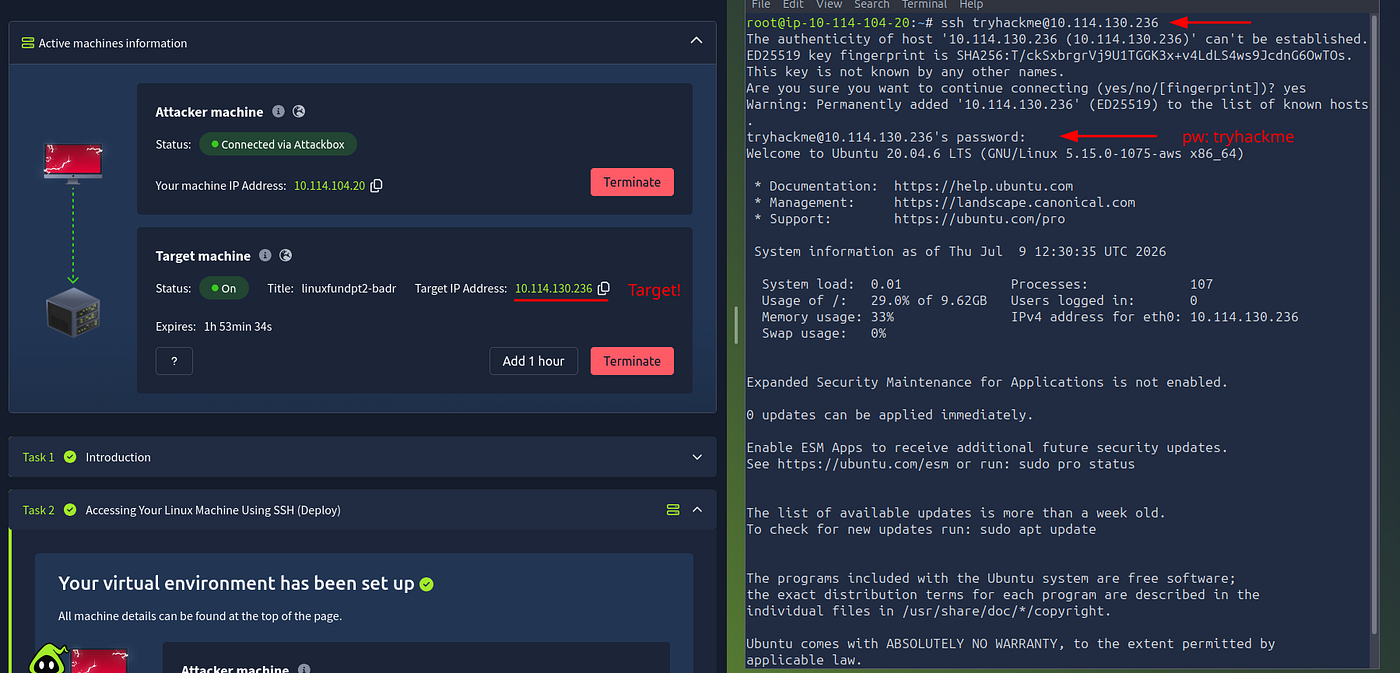Click the globe icon beside Attacker machine heading
1400x673 pixels.
(x=298, y=112)
